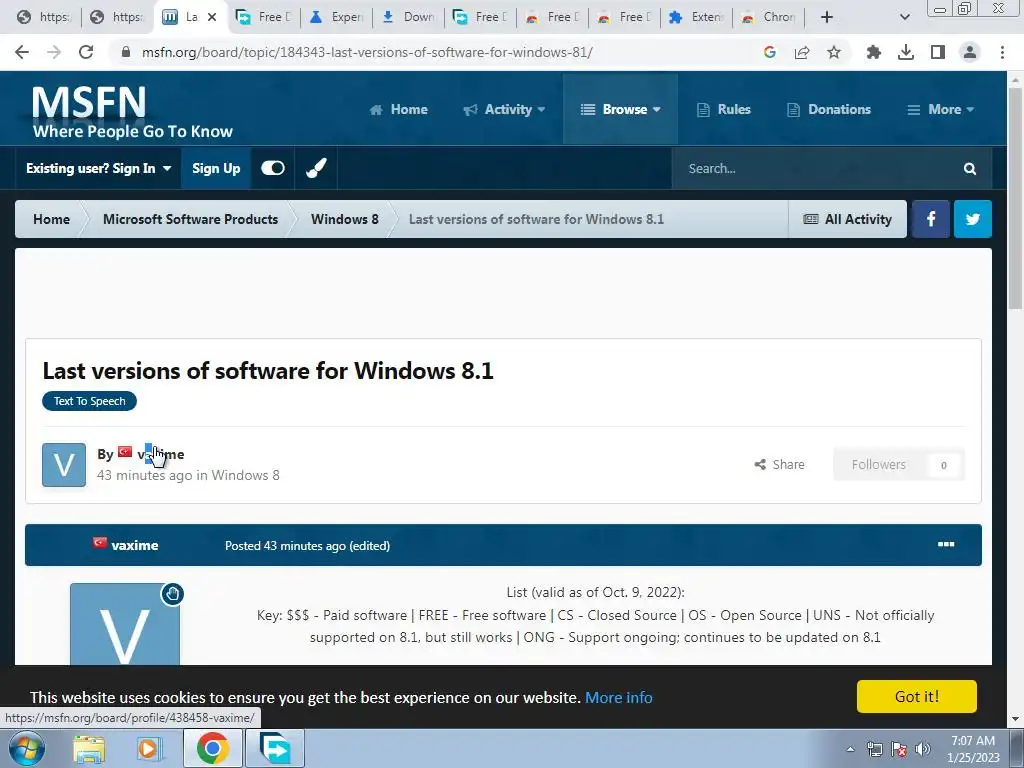The width and height of the screenshot is (1024, 768).
Task: Click the Action Center flag icon
Action: [x=899, y=749]
